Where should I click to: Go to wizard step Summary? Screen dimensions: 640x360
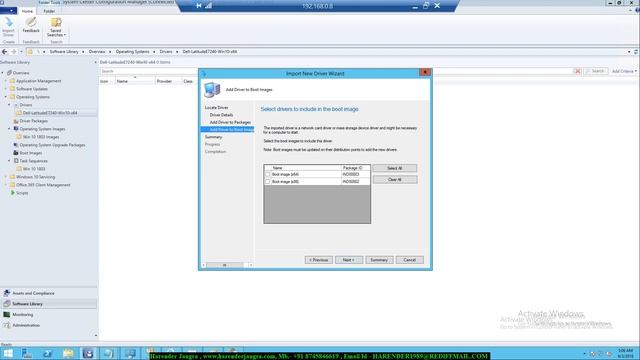213,137
